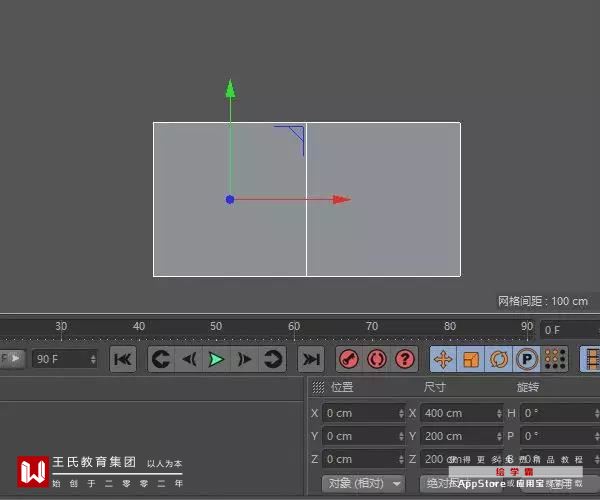Go to start of animation
Image resolution: width=600 pixels, height=500 pixels.
[123, 359]
